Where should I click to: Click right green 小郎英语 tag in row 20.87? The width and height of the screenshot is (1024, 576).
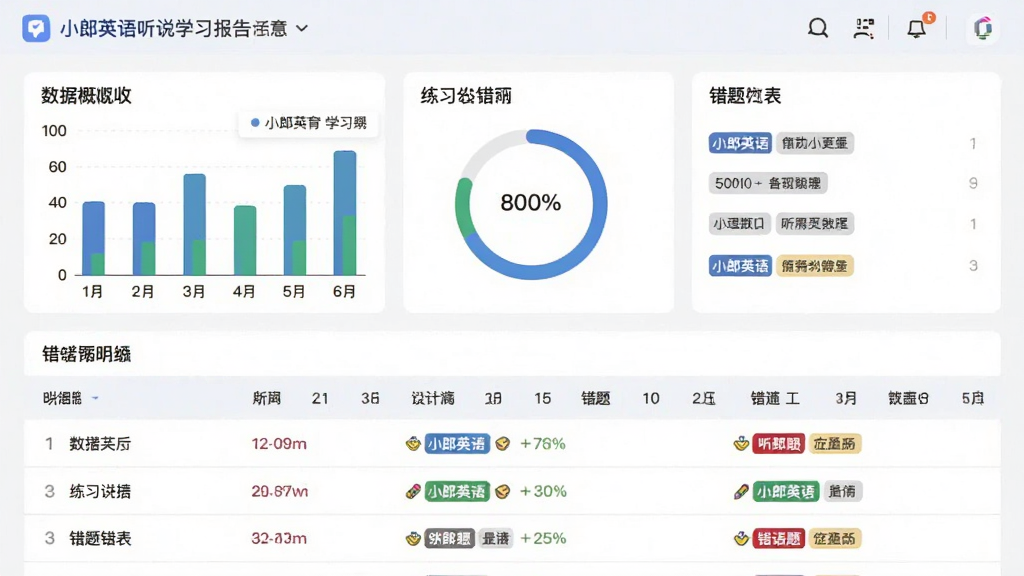coord(786,491)
